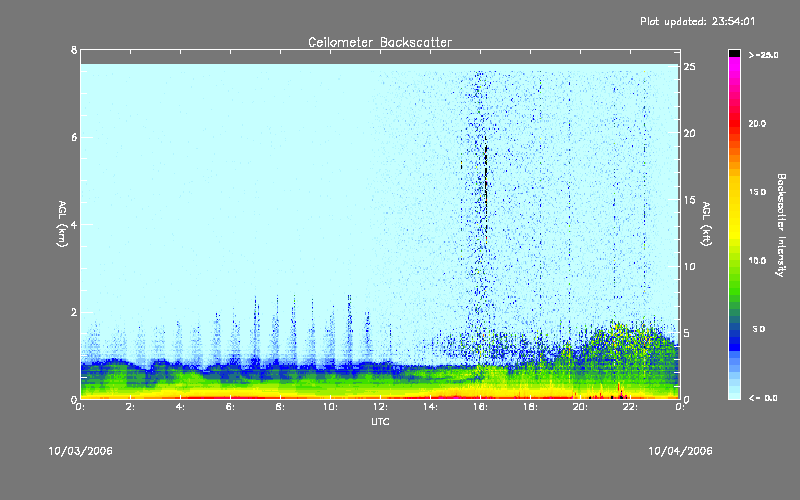
Task: Click the "8:" hour tick on UTC axis
Action: (281, 407)
